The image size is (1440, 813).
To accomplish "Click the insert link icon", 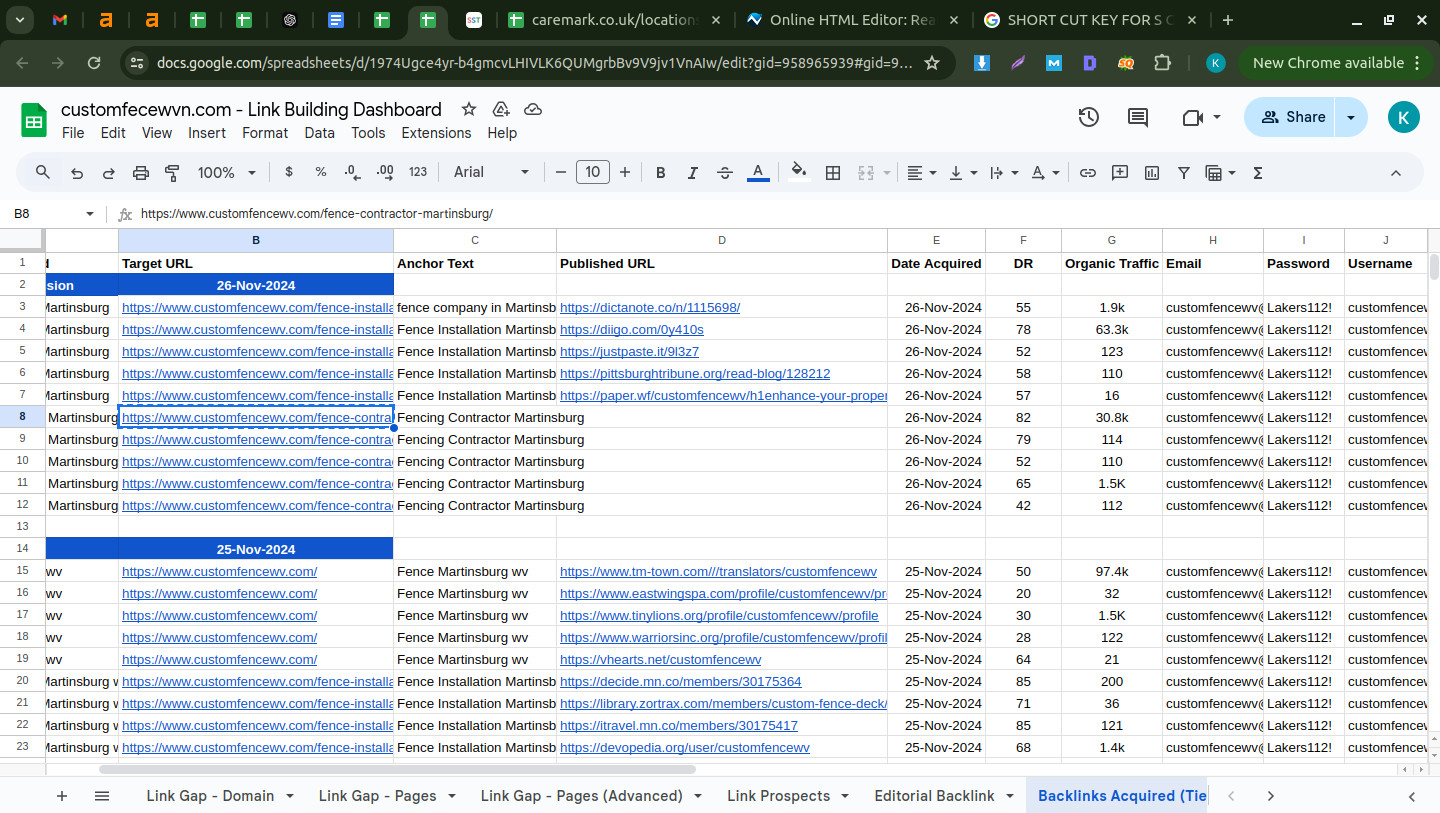I will point(1088,172).
